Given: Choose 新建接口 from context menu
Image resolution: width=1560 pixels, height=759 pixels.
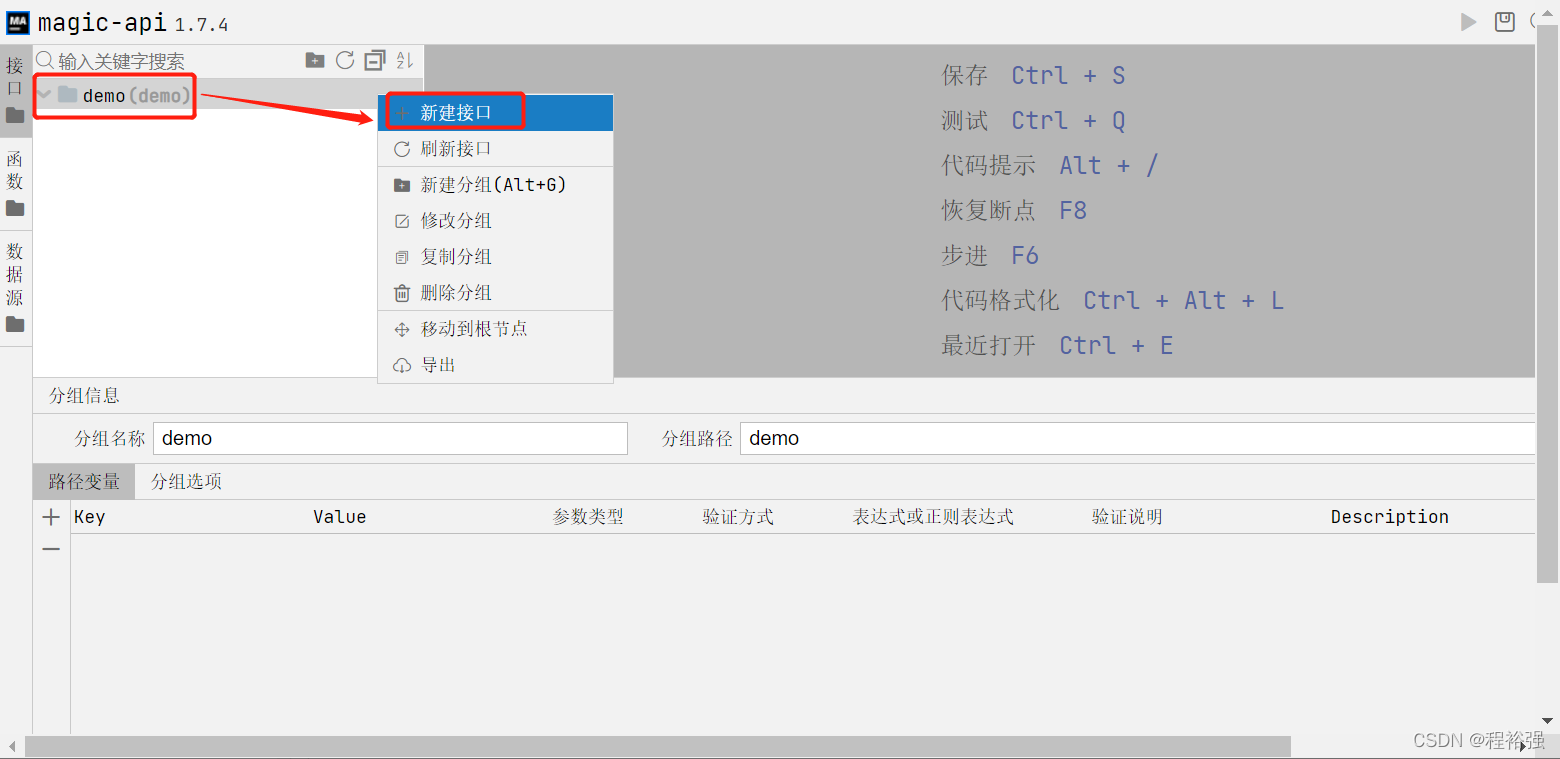Looking at the screenshot, I should coord(495,113).
